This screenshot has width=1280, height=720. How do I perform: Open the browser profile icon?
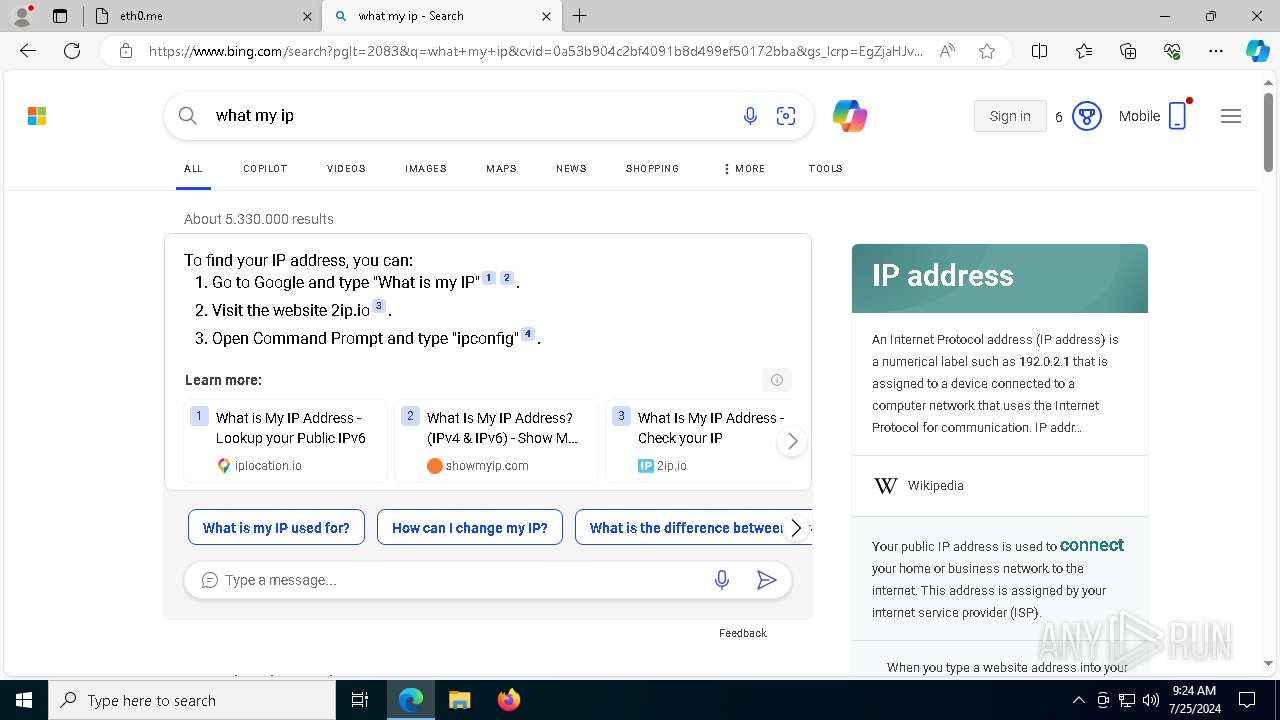pos(22,15)
